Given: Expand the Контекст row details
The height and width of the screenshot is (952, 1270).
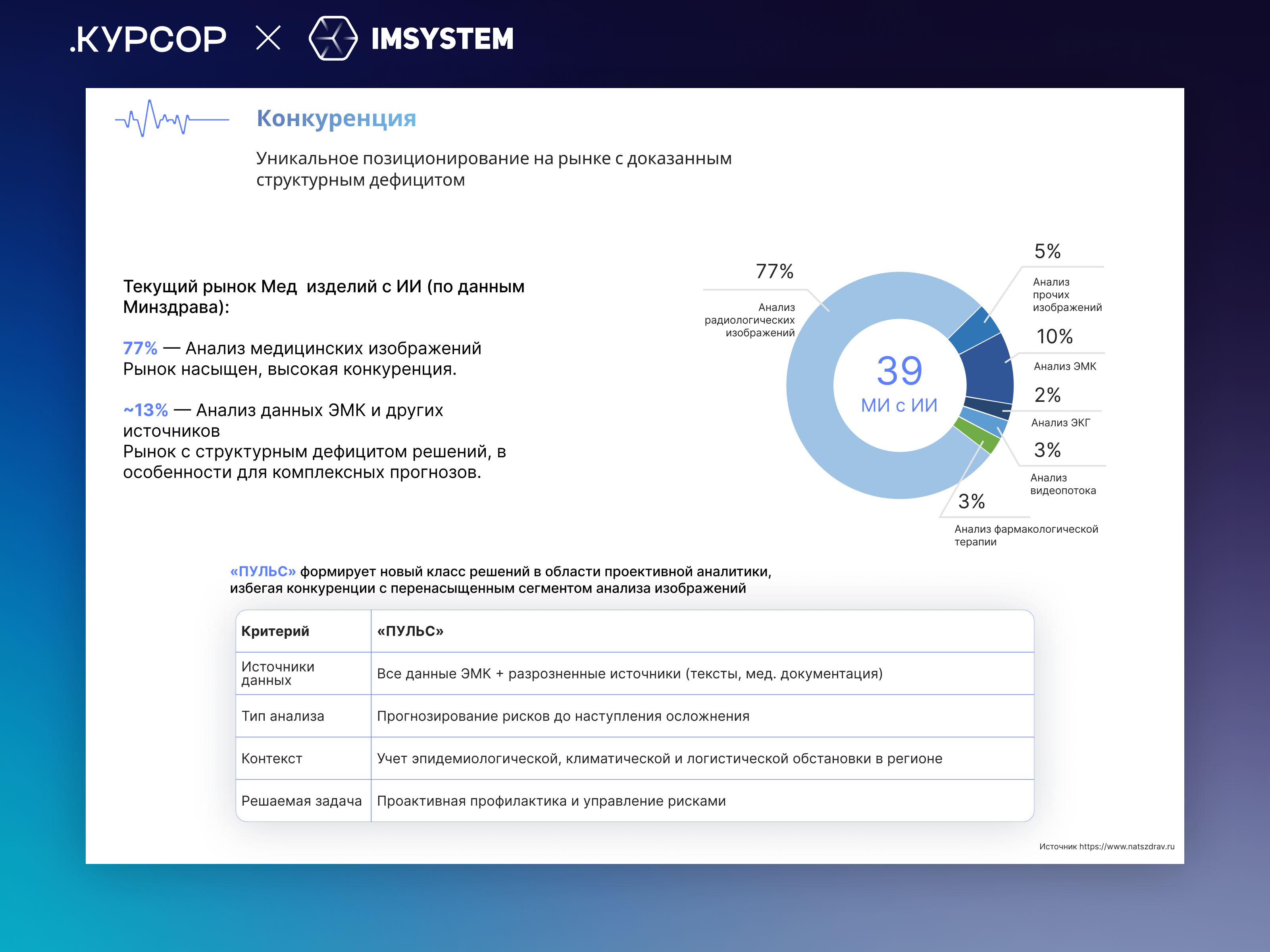Looking at the screenshot, I should [272, 758].
